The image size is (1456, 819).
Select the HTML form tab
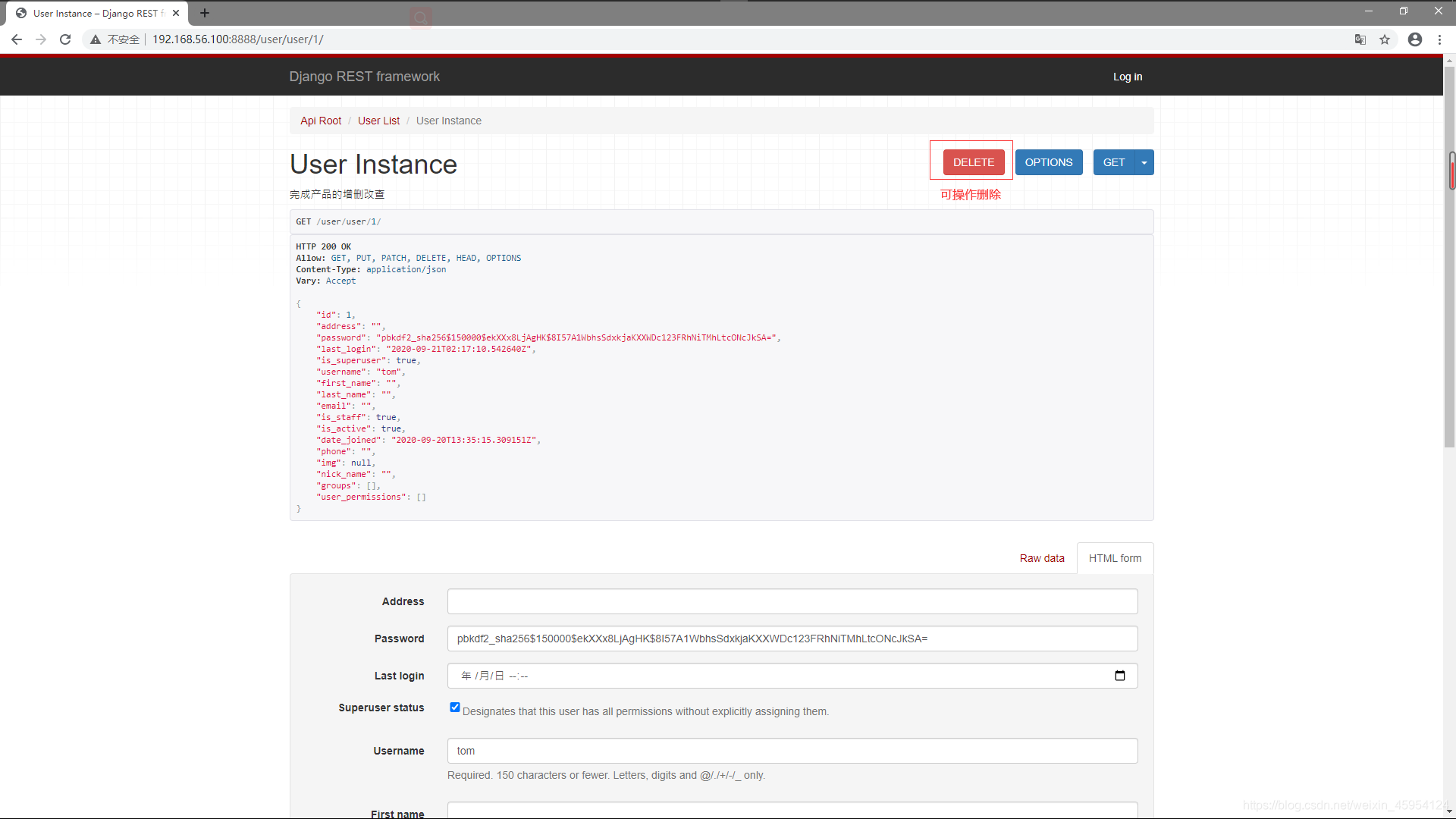pyautogui.click(x=1115, y=558)
